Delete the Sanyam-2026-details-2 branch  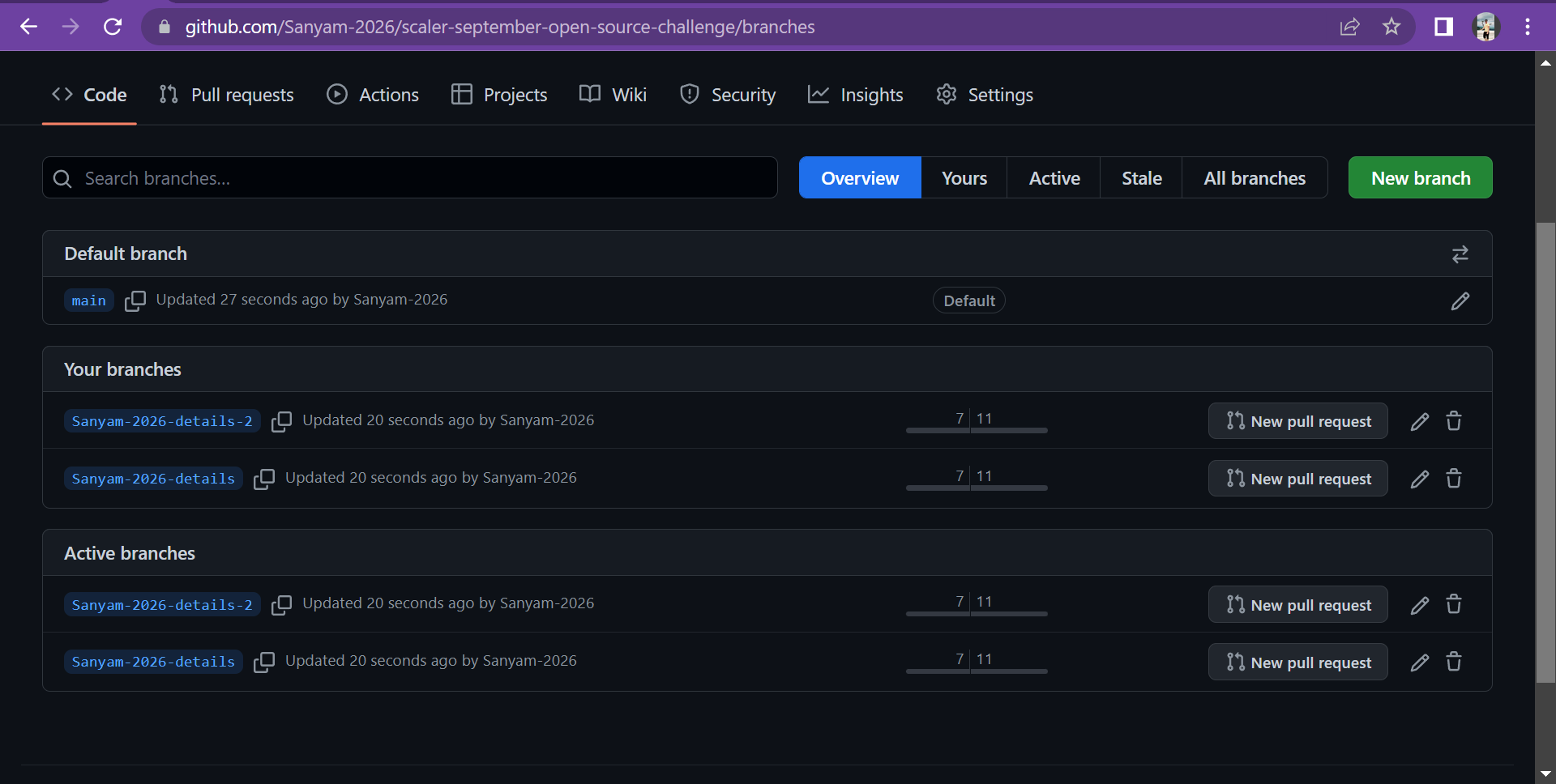click(x=1453, y=420)
